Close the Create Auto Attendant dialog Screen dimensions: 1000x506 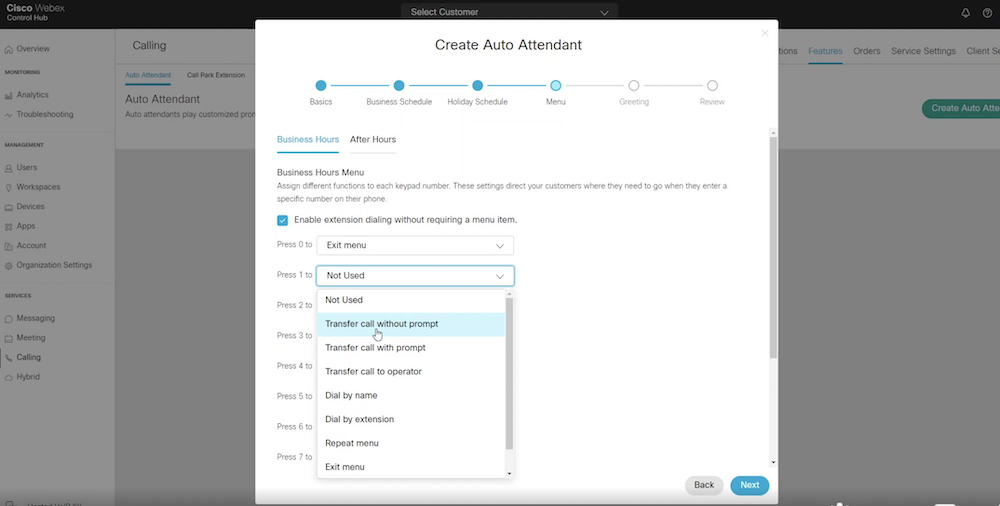(x=765, y=33)
